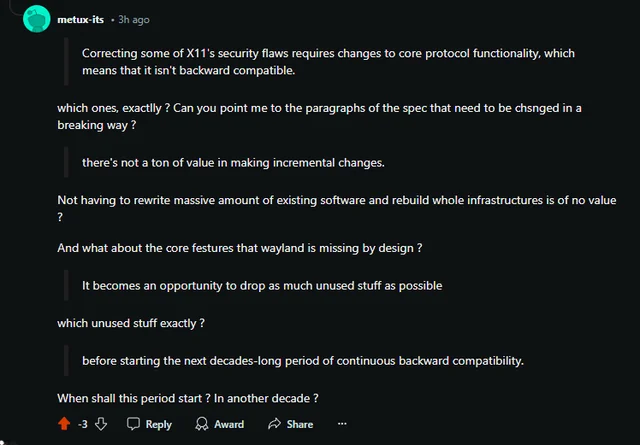This screenshot has height=445, width=640.
Task: Click the metux-its user avatar
Action: point(36,18)
